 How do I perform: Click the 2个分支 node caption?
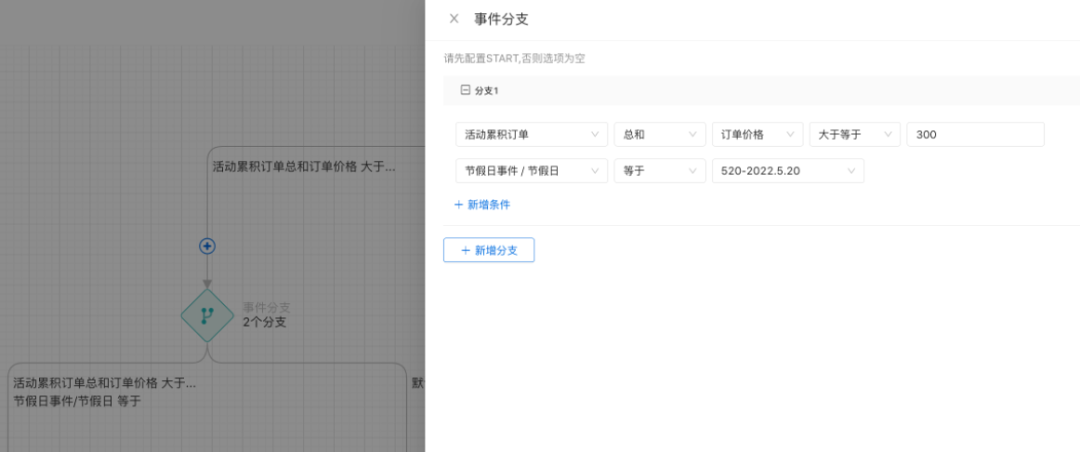[x=265, y=322]
